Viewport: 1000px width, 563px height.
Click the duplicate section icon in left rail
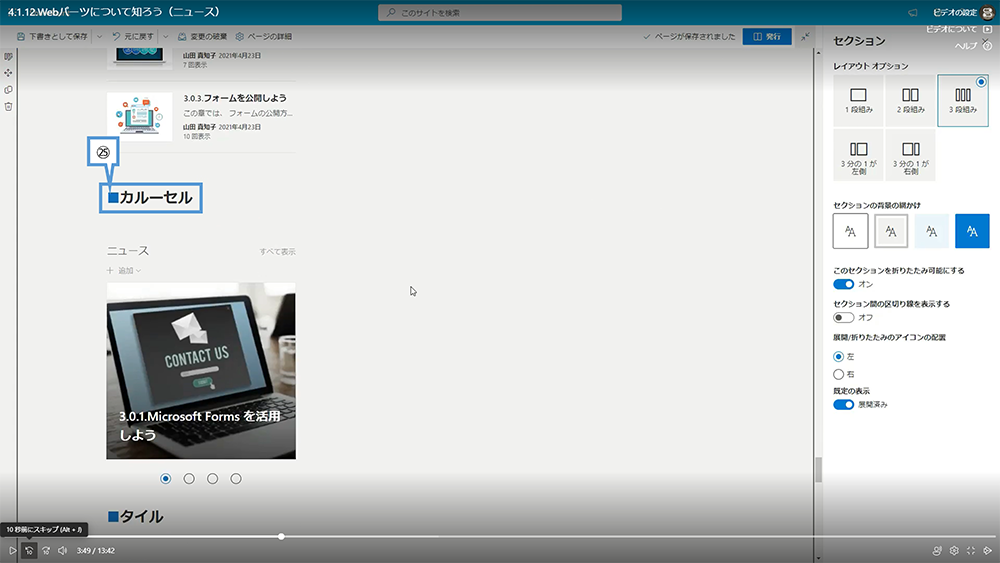[8, 90]
